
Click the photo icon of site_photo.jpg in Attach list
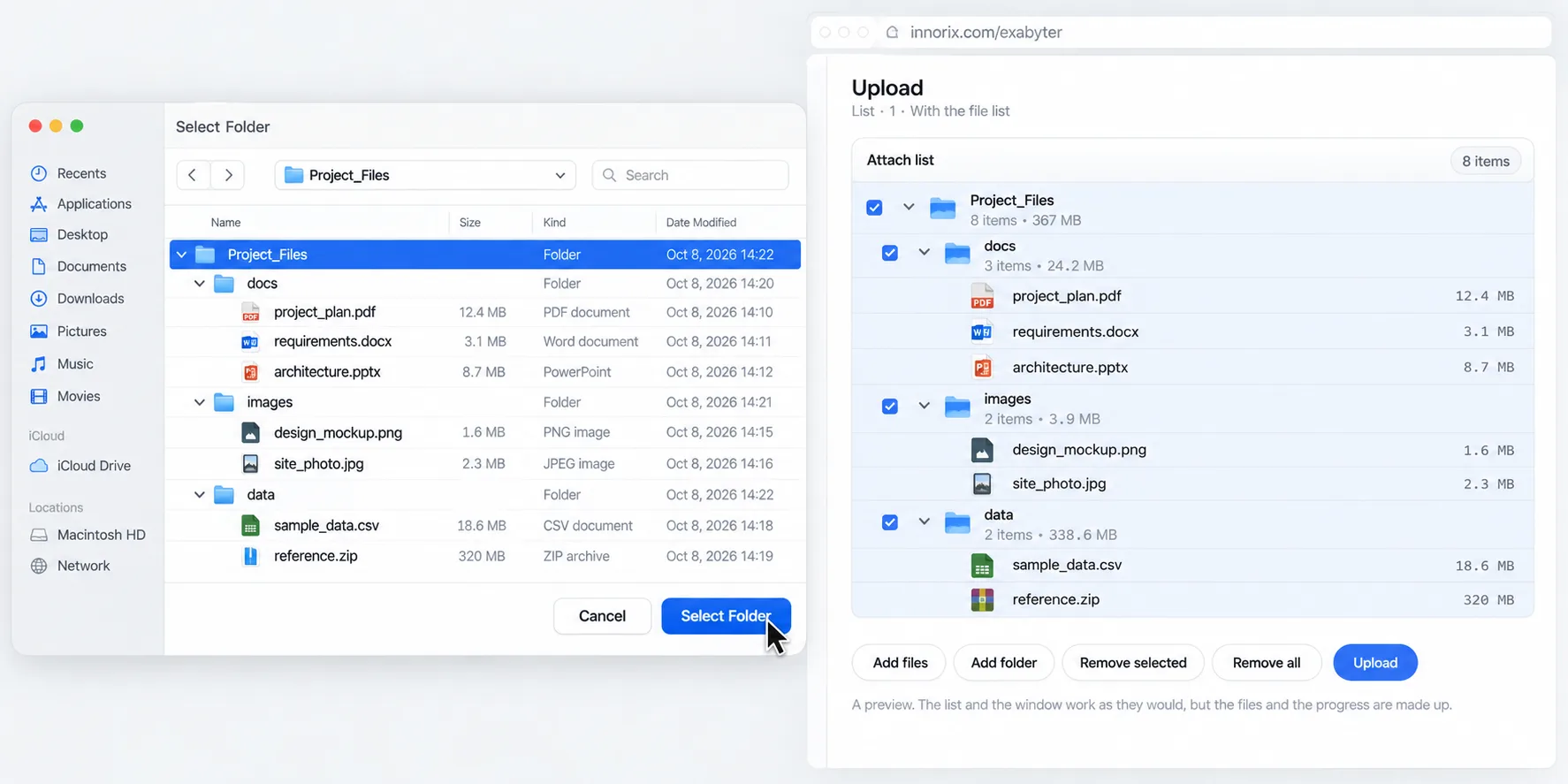pos(982,483)
